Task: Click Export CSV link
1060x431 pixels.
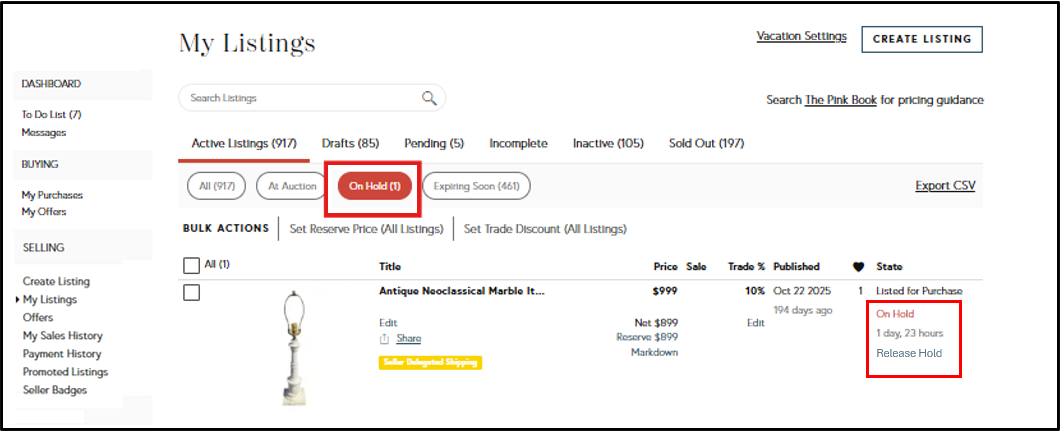Action: click(945, 185)
